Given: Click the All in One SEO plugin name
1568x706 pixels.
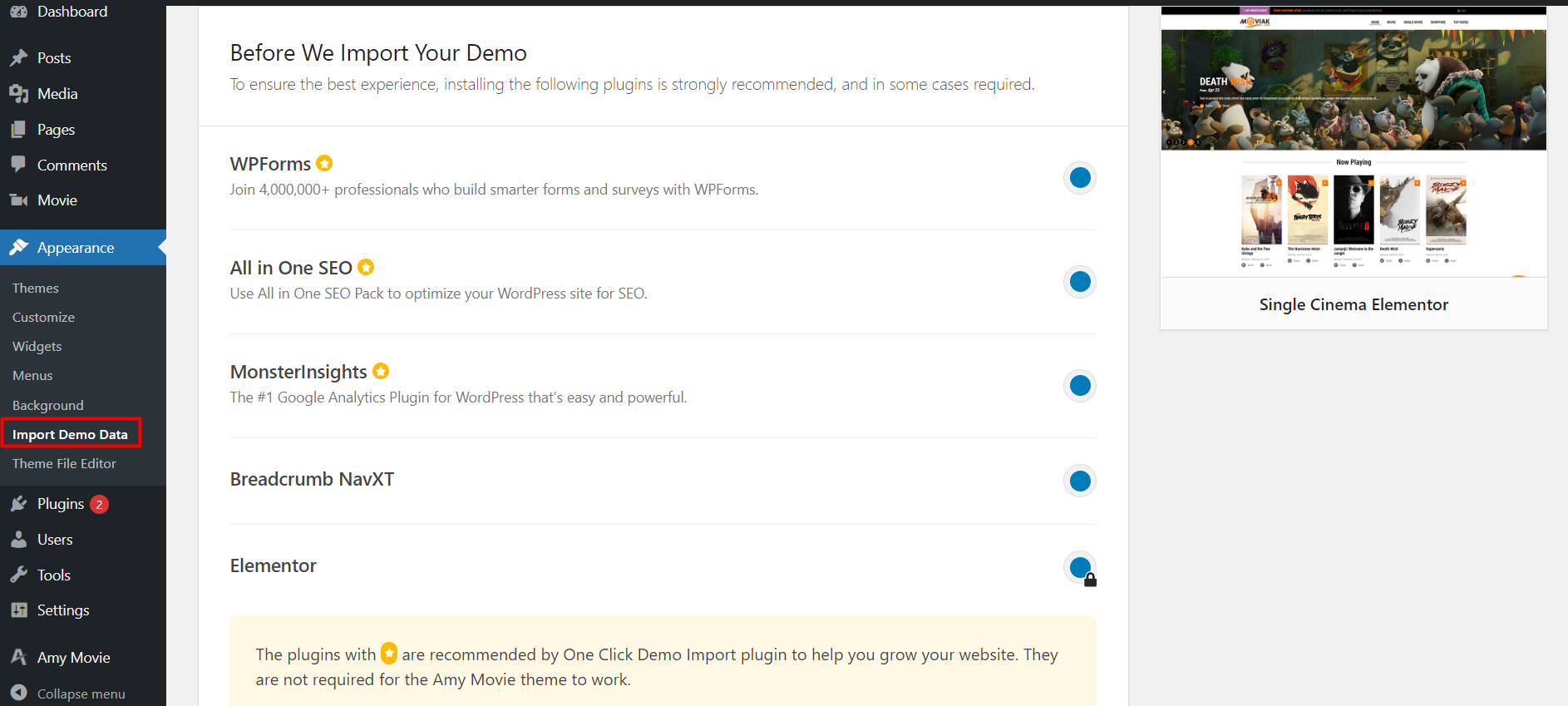Looking at the screenshot, I should tap(291, 268).
